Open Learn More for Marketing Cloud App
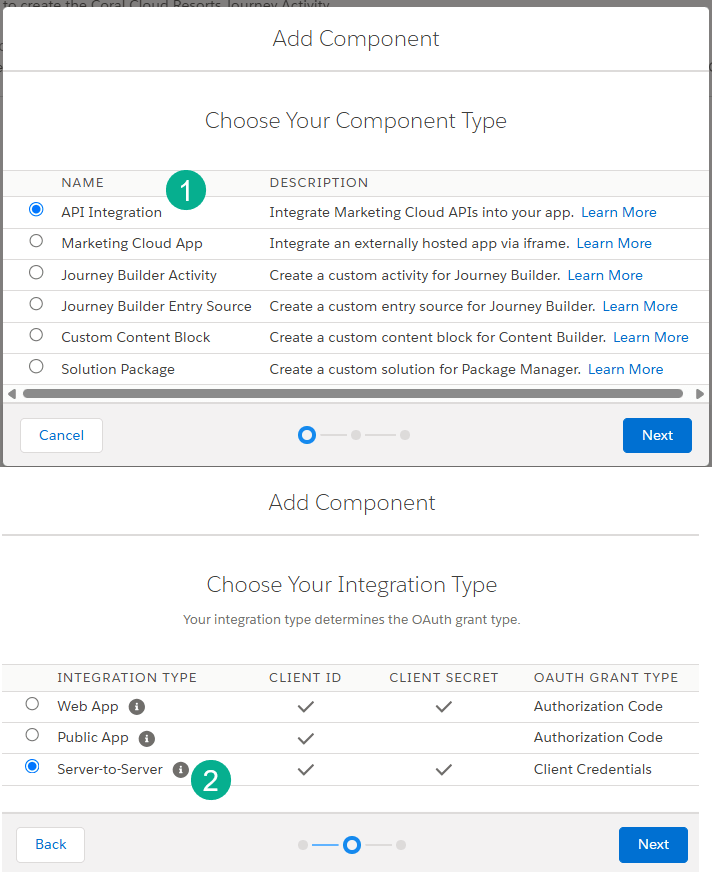The width and height of the screenshot is (712, 872). click(614, 244)
